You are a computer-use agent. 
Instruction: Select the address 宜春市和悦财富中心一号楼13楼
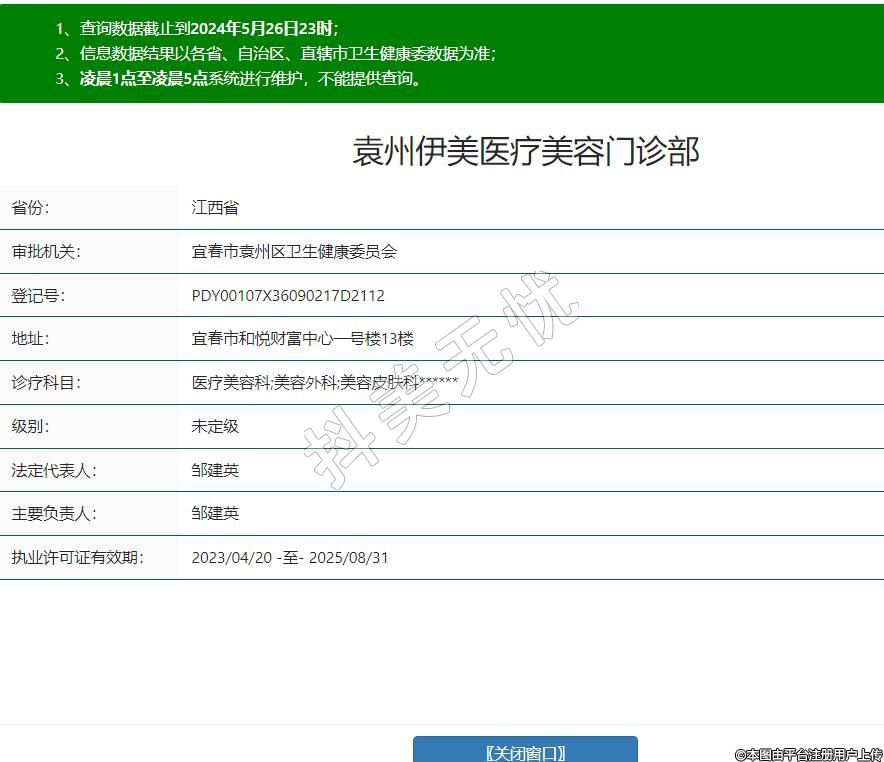[x=302, y=339]
